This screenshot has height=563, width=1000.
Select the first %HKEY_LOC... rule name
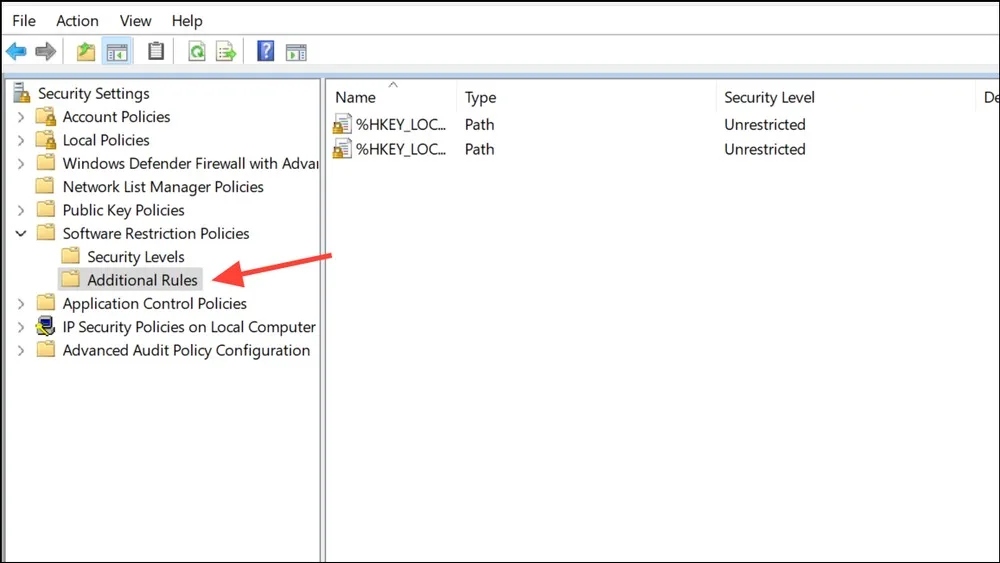[x=401, y=124]
